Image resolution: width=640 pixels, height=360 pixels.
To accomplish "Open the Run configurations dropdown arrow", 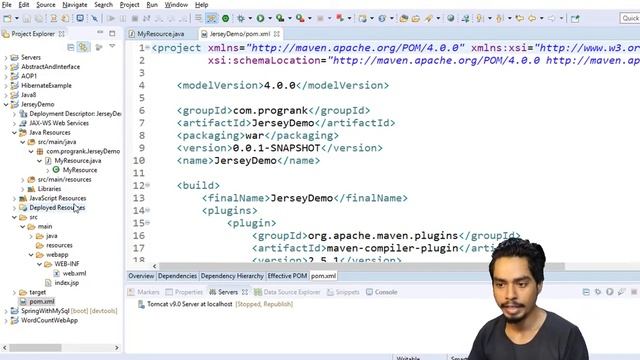I will (x=270, y=18).
